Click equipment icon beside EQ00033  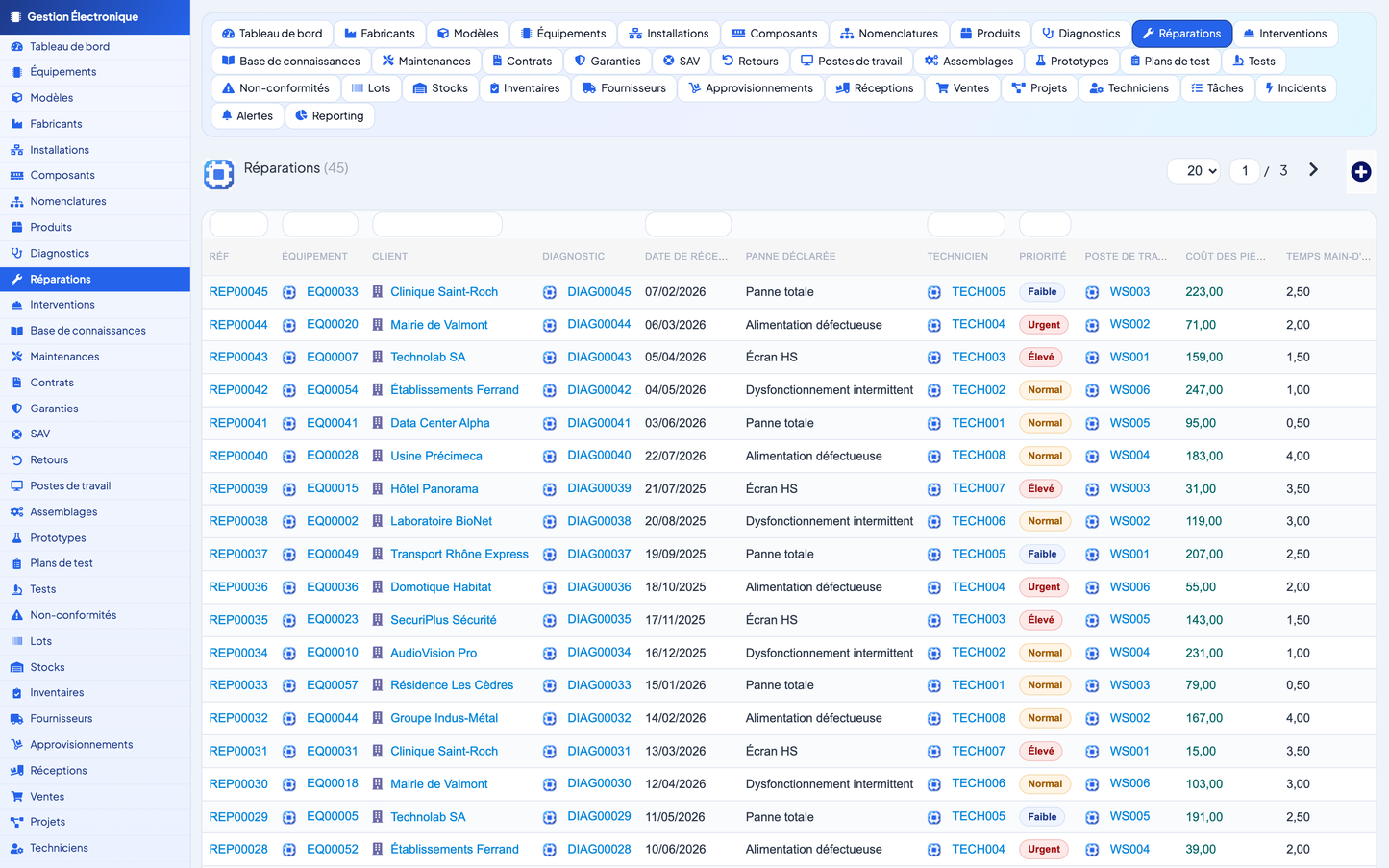click(x=289, y=292)
